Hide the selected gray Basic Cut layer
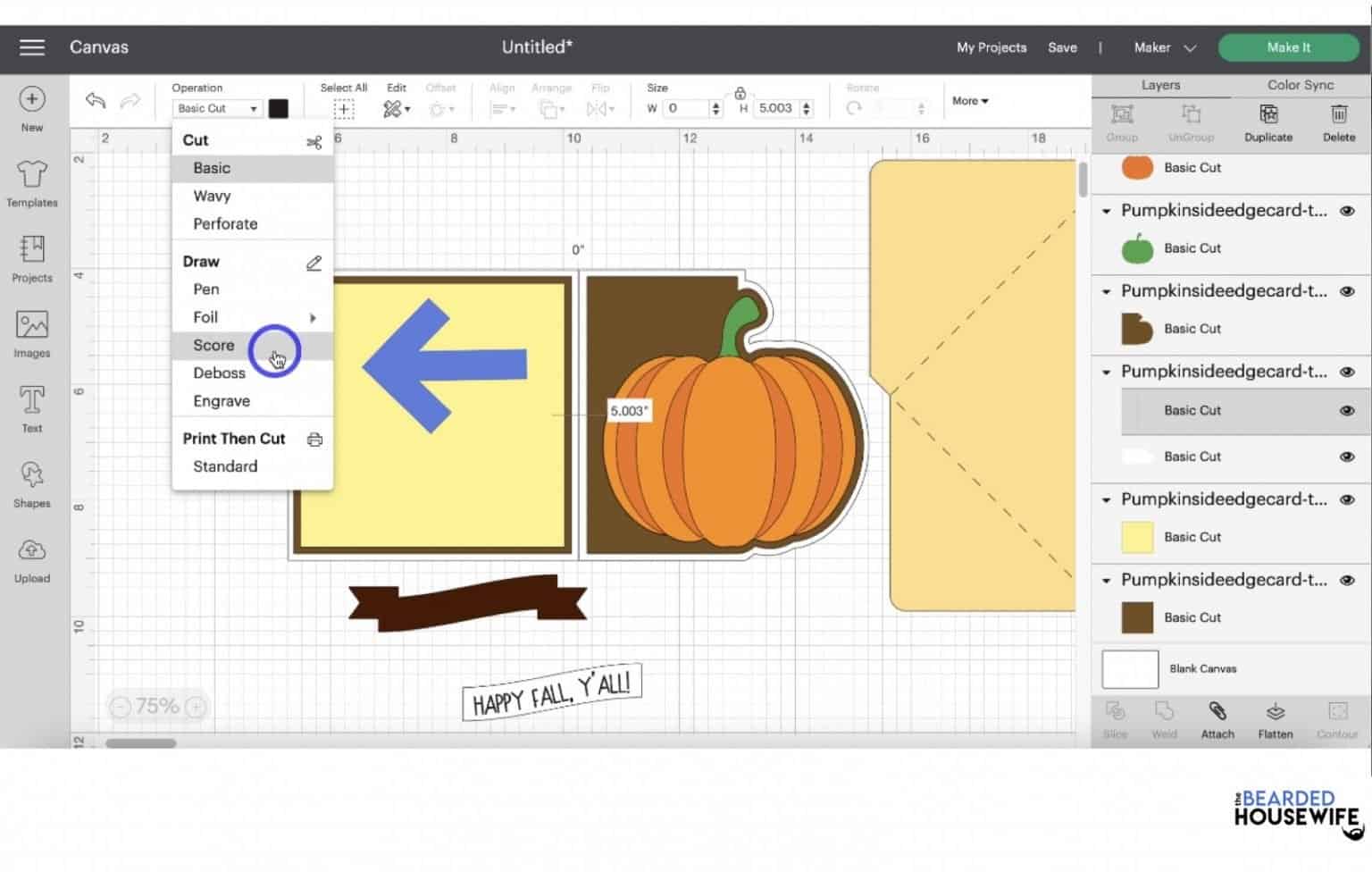Screen dimensions: 1372x872 point(1347,410)
